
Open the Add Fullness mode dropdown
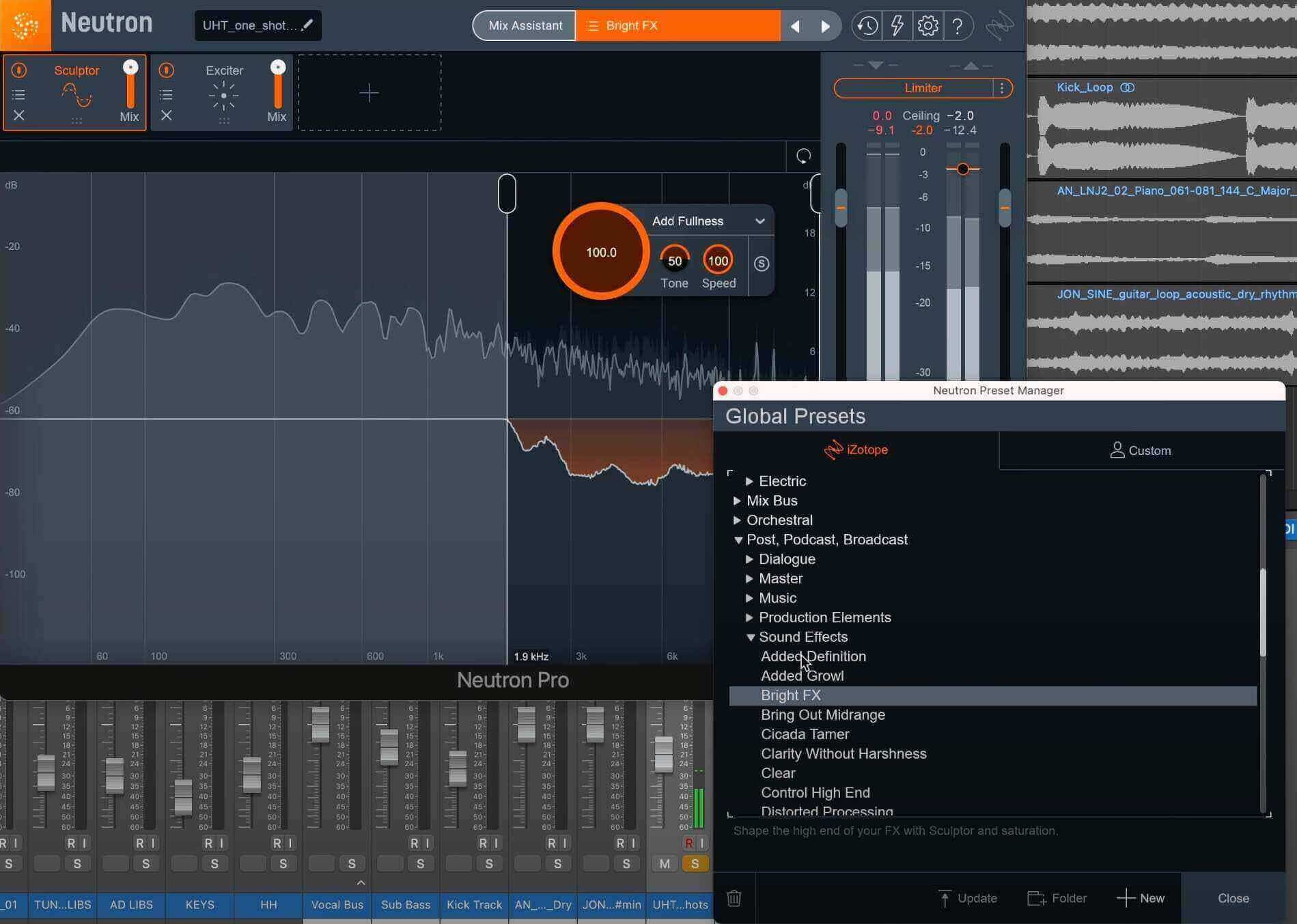point(708,221)
